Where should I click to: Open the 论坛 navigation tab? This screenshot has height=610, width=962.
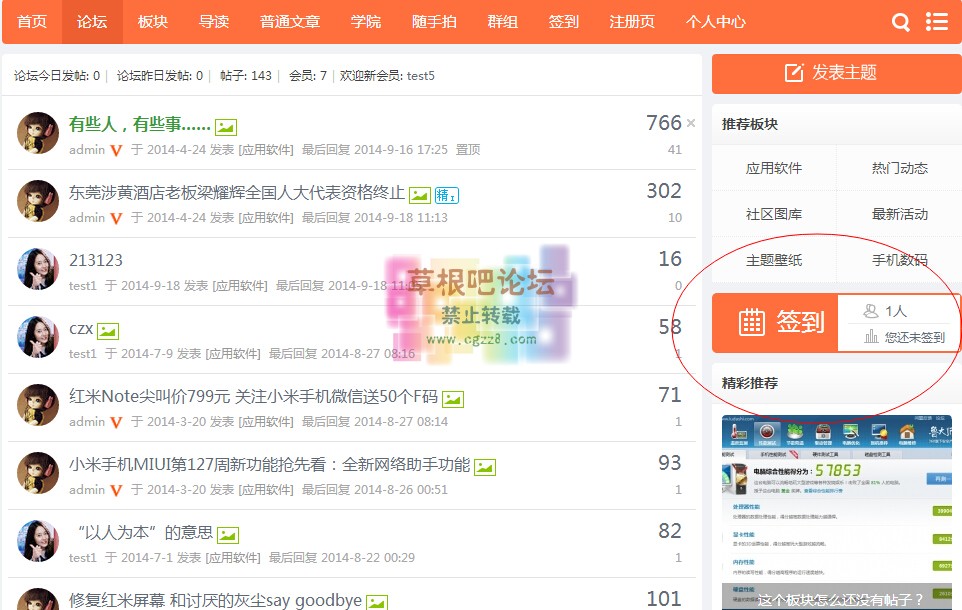click(92, 22)
